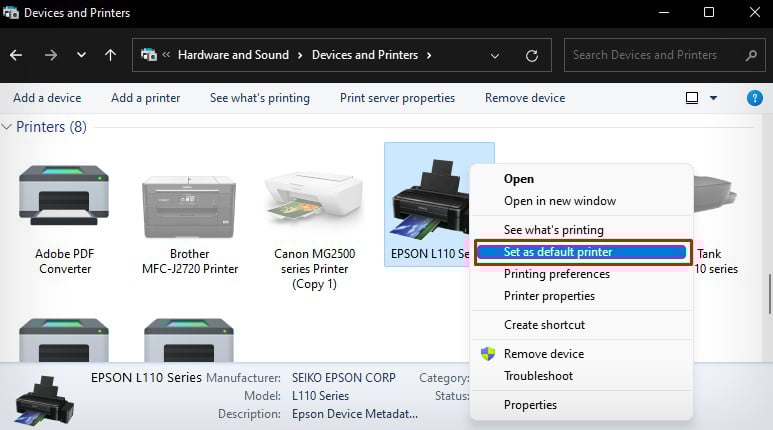Screen dimensions: 773x430
Task: Click Hardware and Sound breadcrumb
Action: tap(233, 55)
